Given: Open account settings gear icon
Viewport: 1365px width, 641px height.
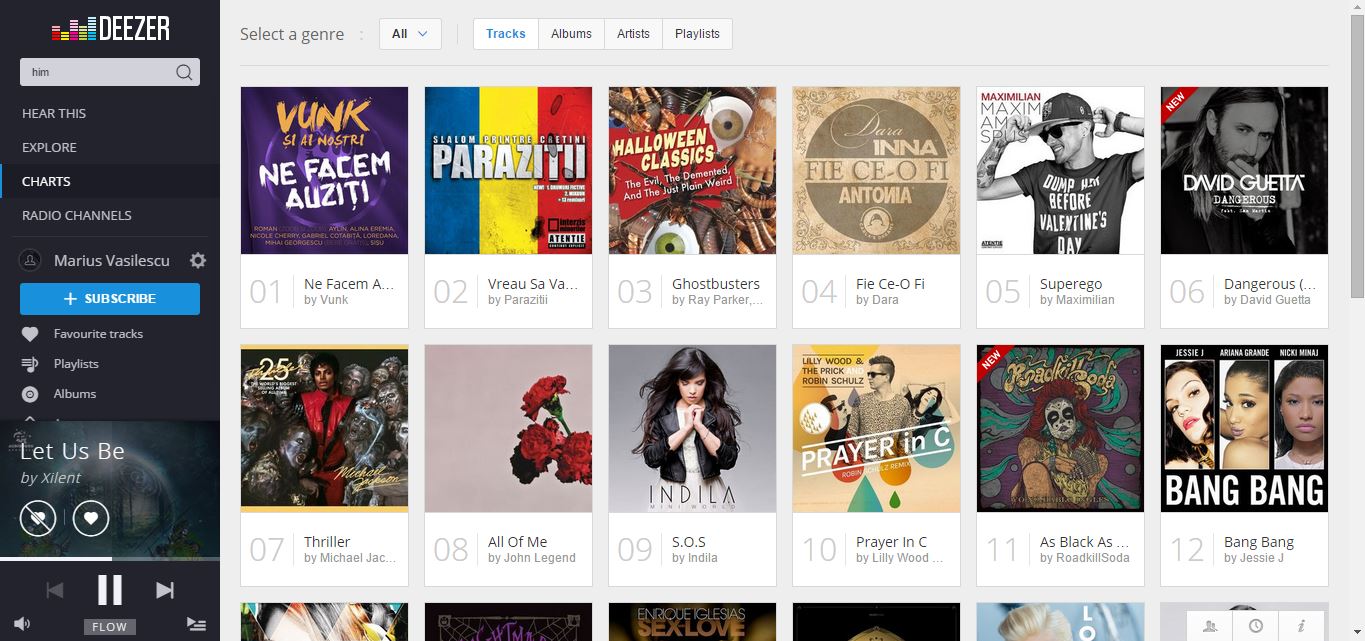Looking at the screenshot, I should coord(198,260).
